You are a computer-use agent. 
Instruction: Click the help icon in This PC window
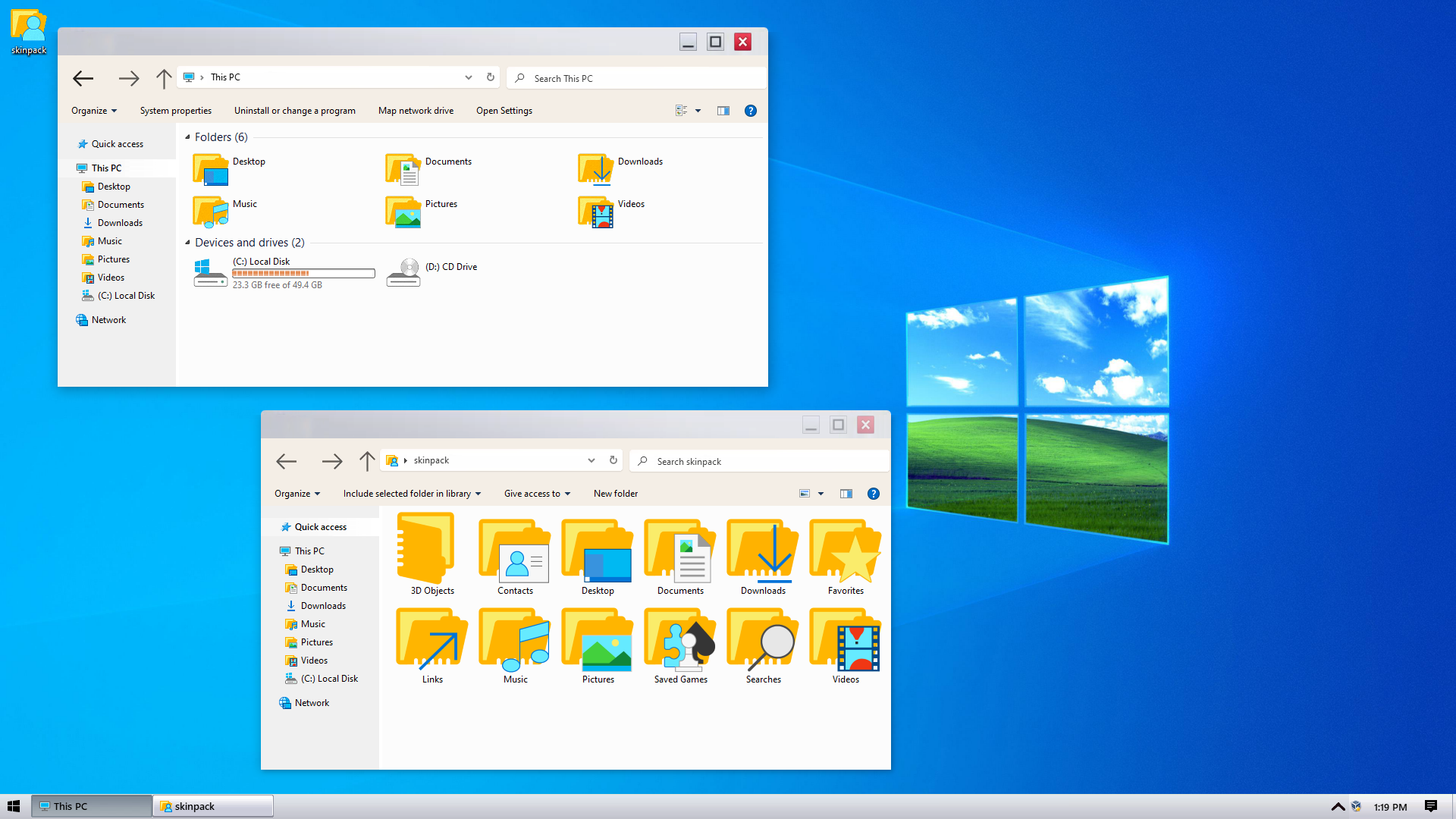[750, 111]
